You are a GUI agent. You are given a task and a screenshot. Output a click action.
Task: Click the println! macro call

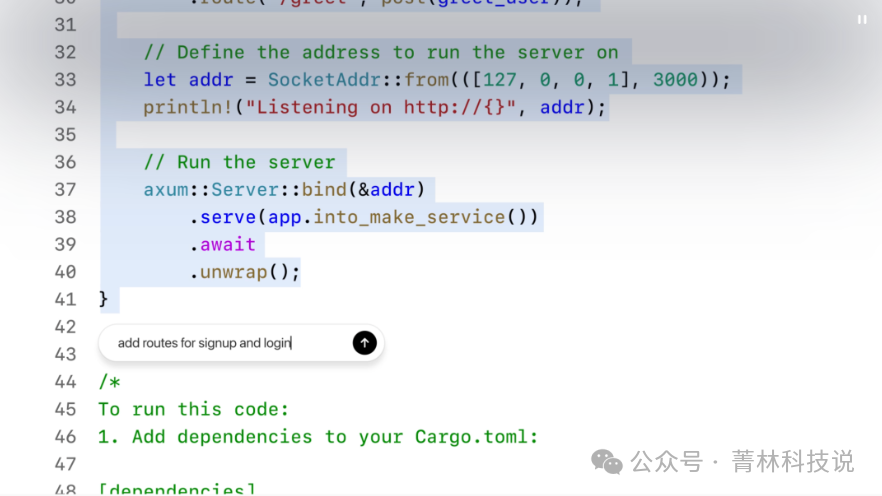[188, 107]
